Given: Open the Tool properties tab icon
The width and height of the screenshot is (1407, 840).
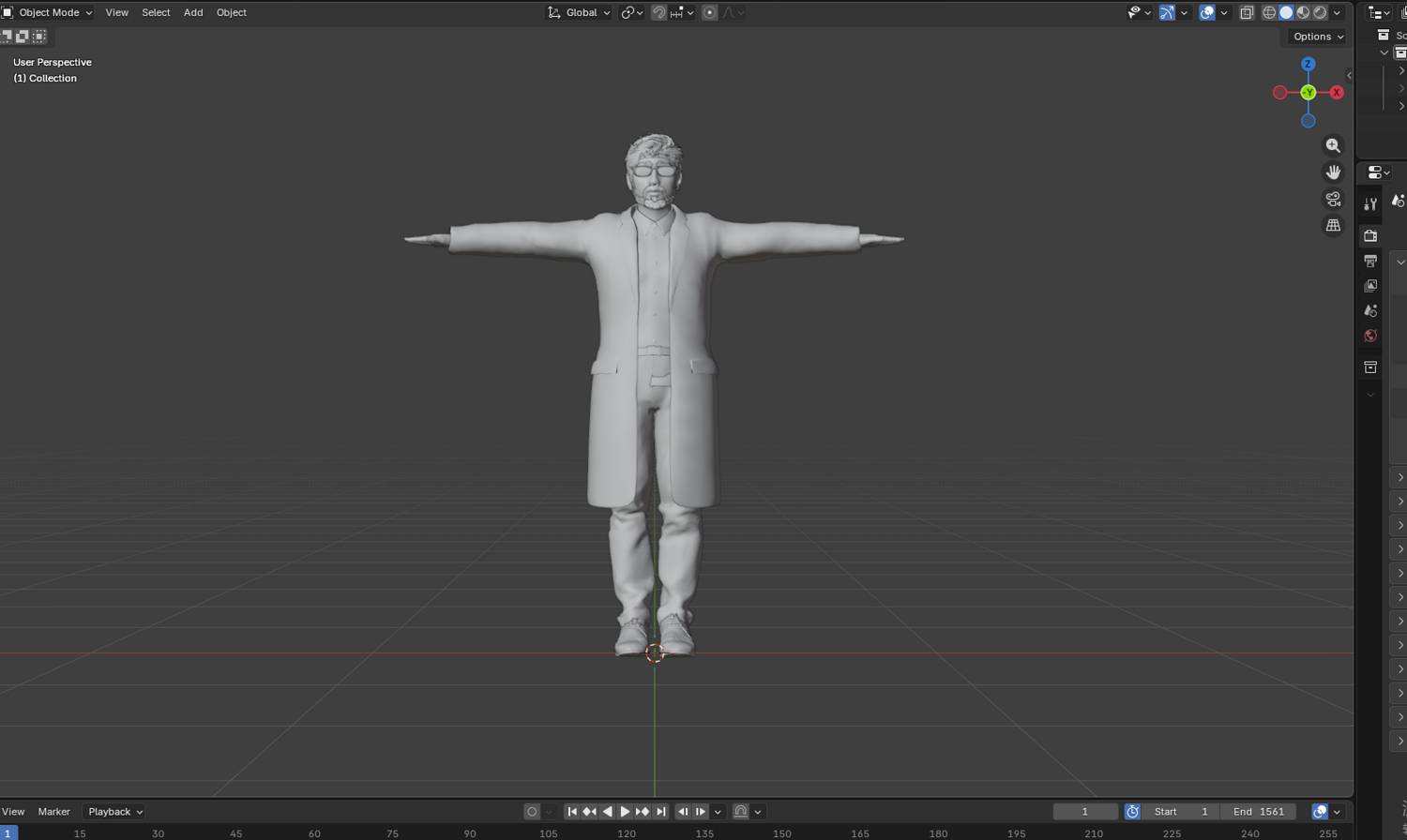Looking at the screenshot, I should click(1370, 203).
